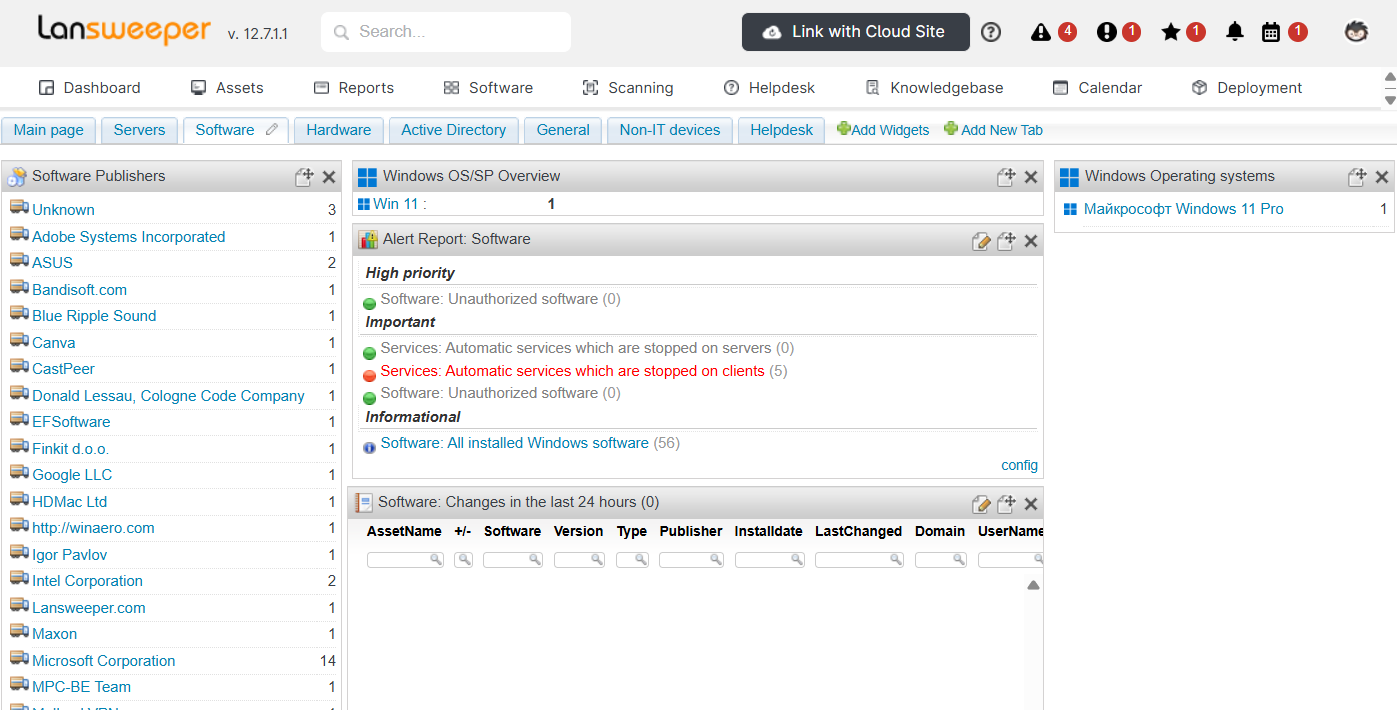Click the pencil edit icon on Software tab

[272, 130]
